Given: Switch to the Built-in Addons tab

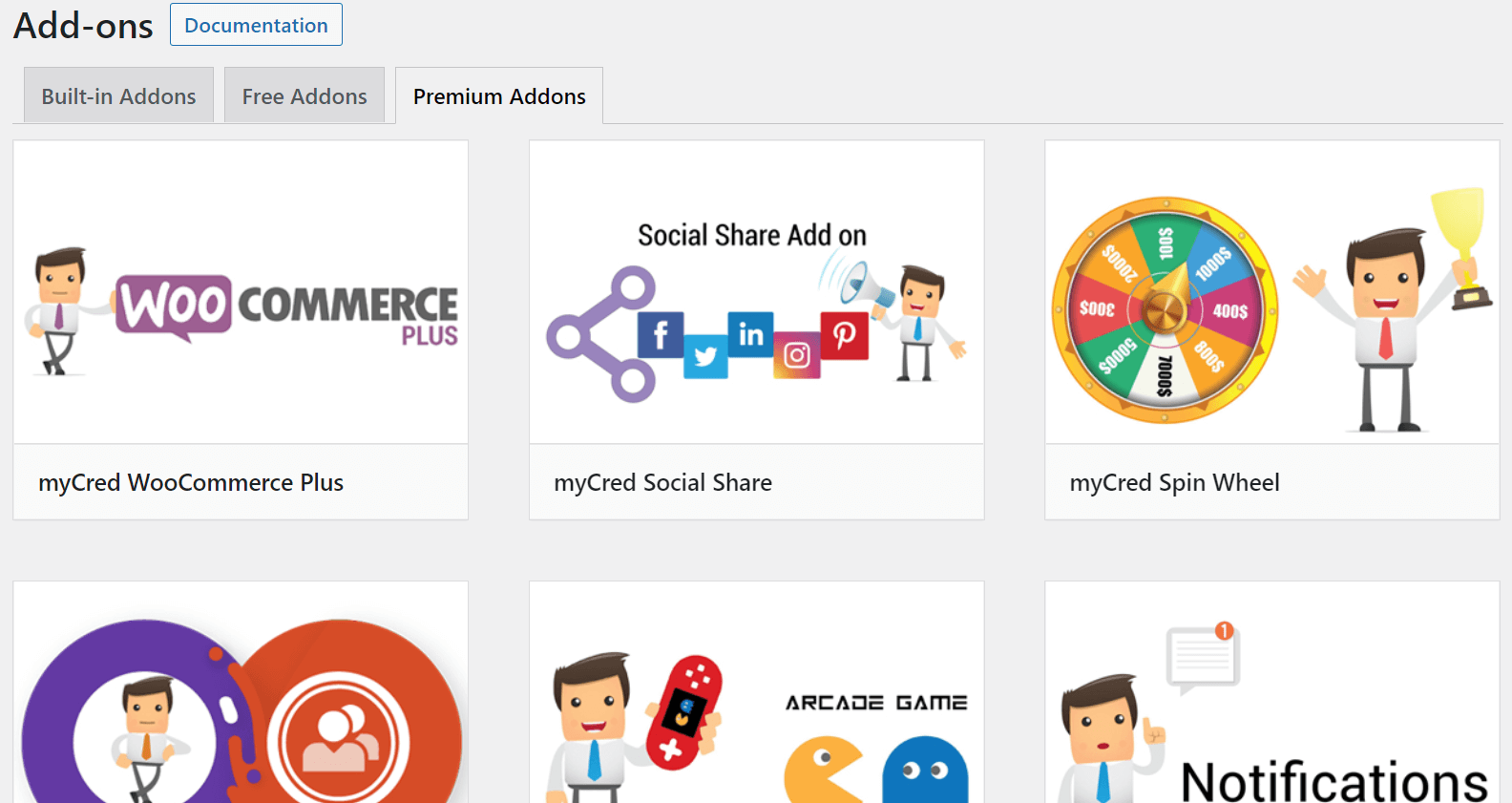Looking at the screenshot, I should 118,95.
